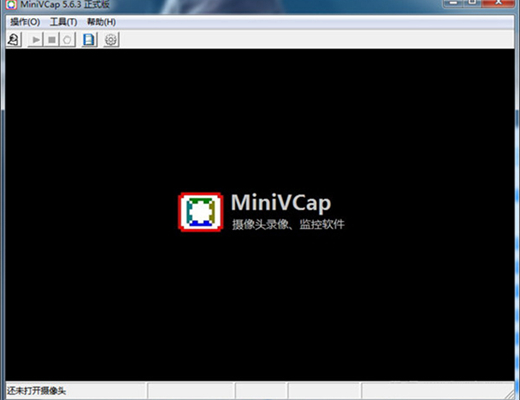The image size is (520, 400).
Task: Start preview with the play toolbar button
Action: coord(35,40)
